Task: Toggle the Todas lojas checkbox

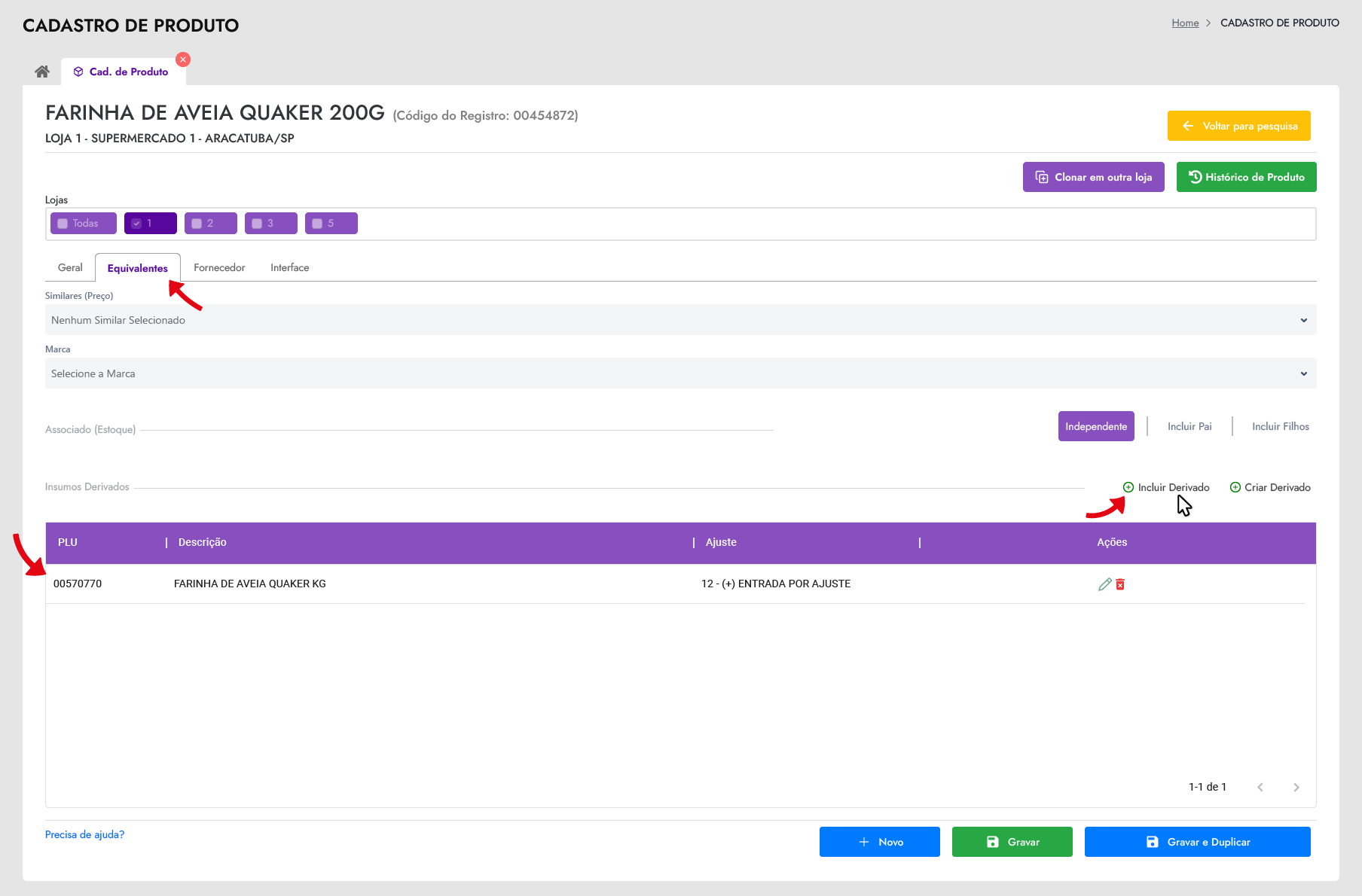Action: [x=63, y=224]
